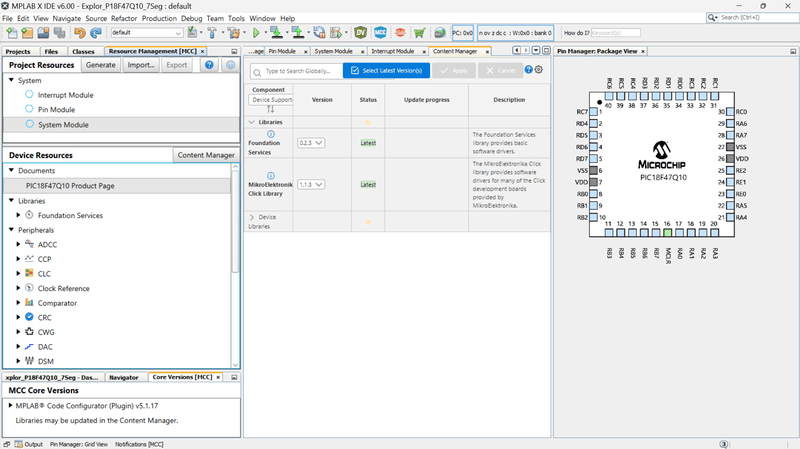Click the How do I keyword field
Viewport: 800px width, 449px height.
pos(615,33)
